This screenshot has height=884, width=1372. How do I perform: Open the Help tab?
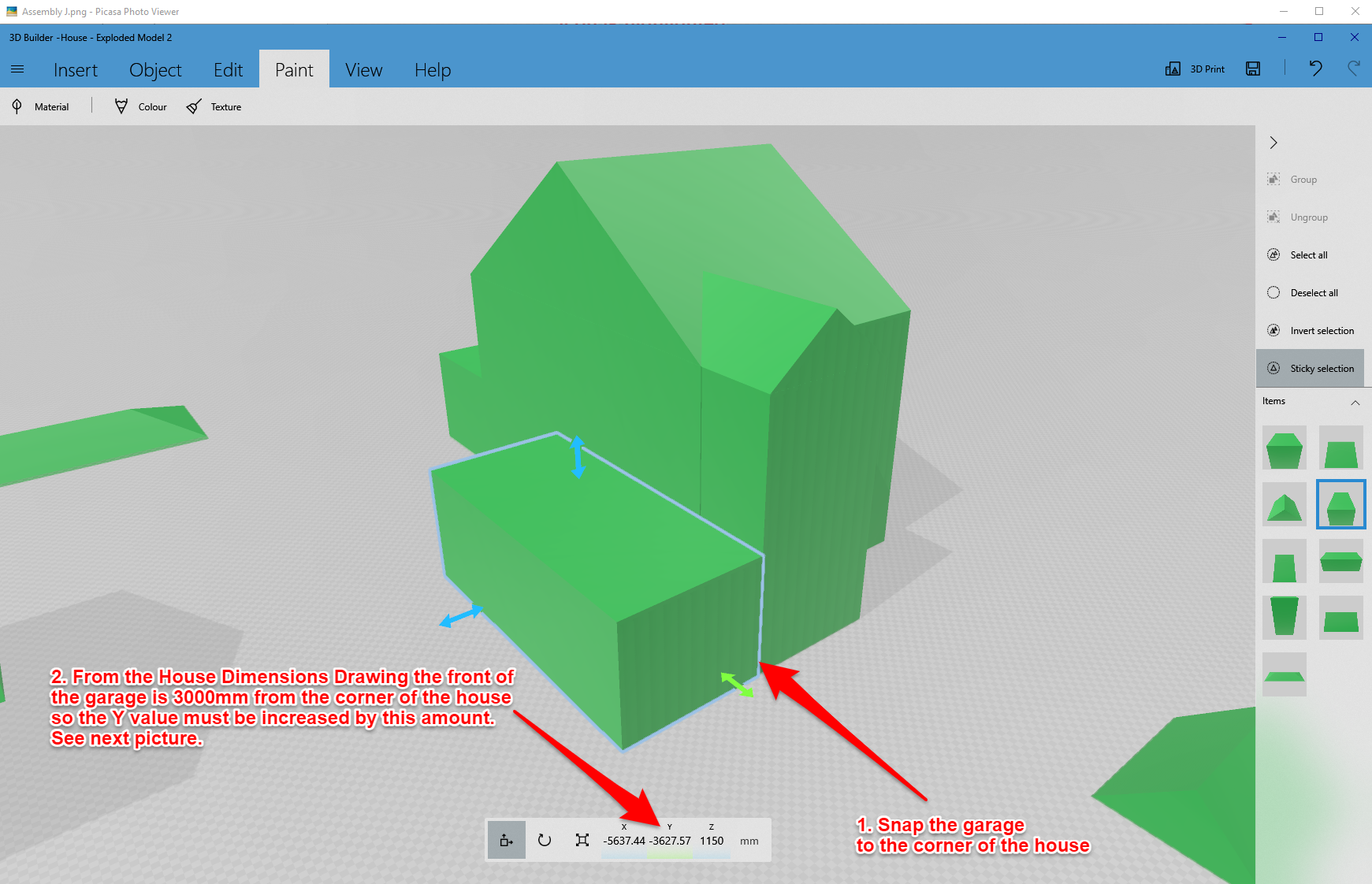[x=433, y=70]
